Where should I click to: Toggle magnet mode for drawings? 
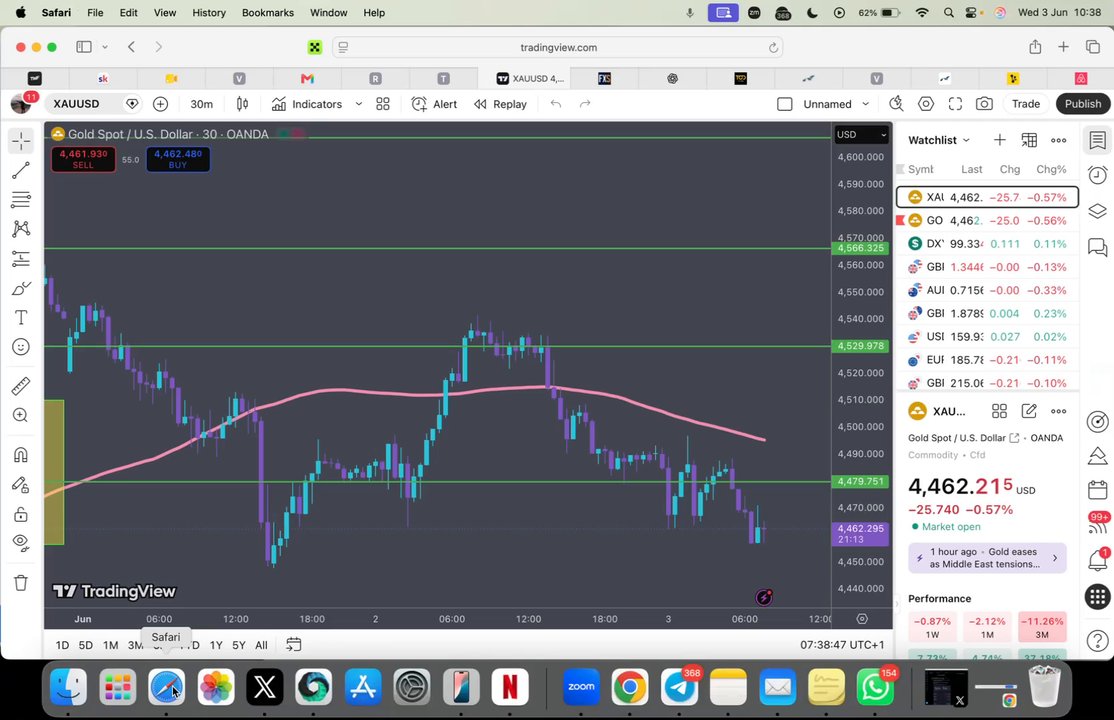21,455
